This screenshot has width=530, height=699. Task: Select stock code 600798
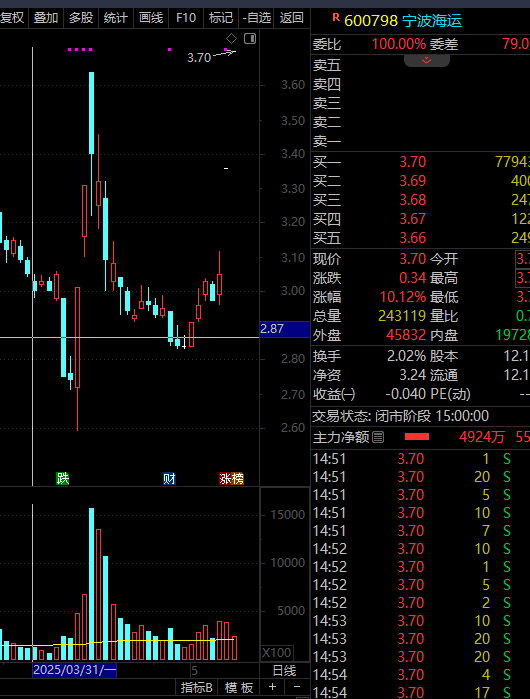(x=371, y=21)
